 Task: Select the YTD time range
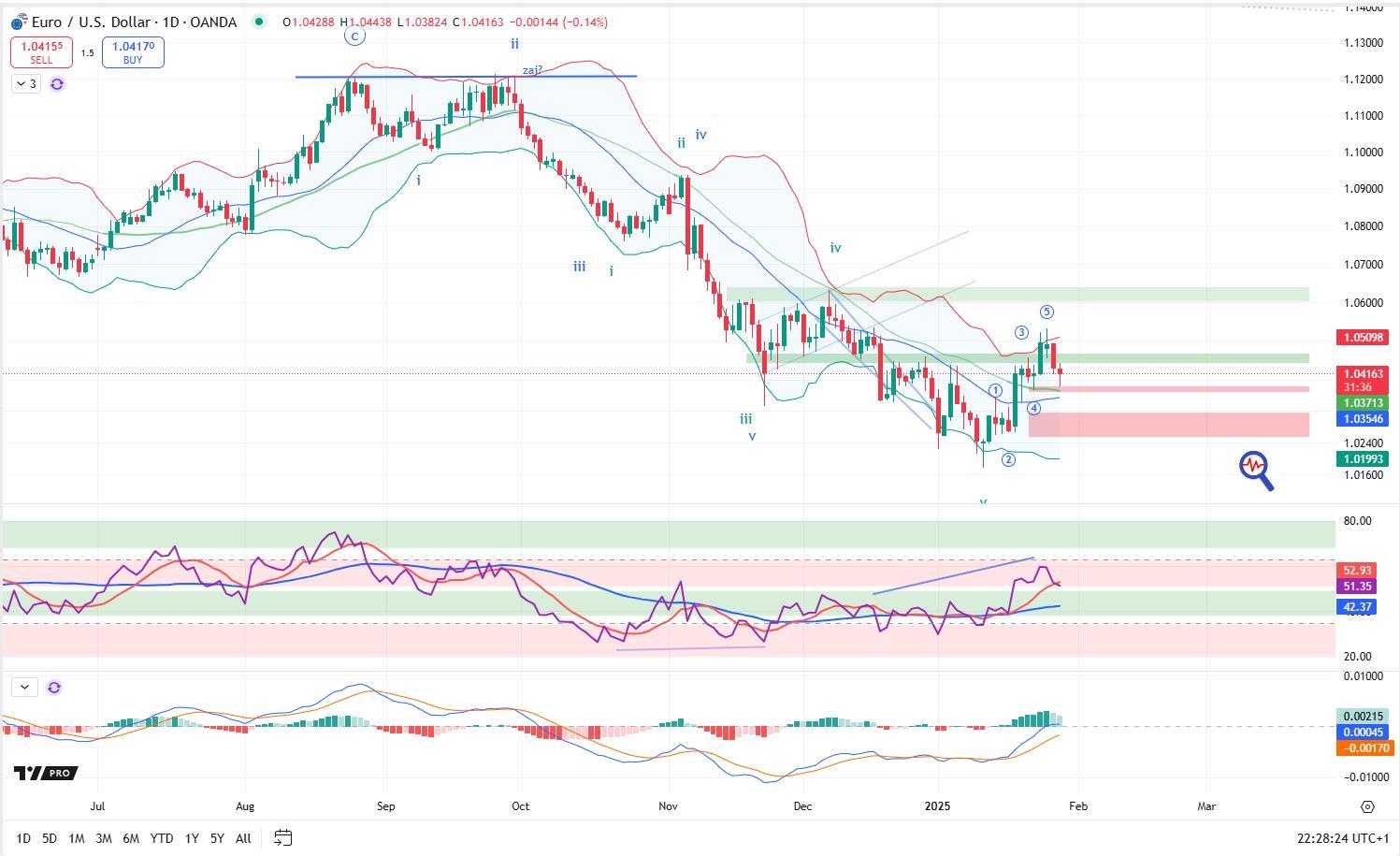[x=162, y=838]
